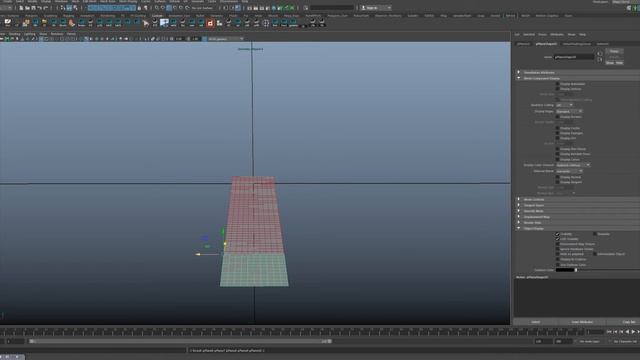The width and height of the screenshot is (640, 360).
Task: Toggle the Display Triangles checkbox
Action: (558, 133)
